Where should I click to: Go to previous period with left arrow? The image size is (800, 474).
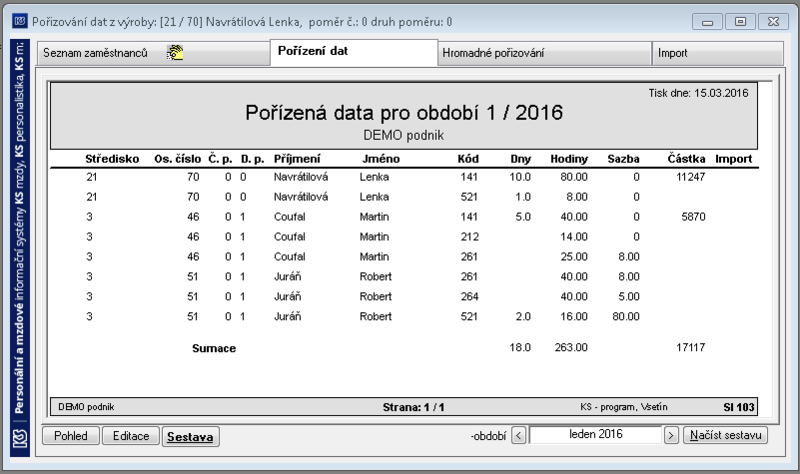click(x=519, y=436)
